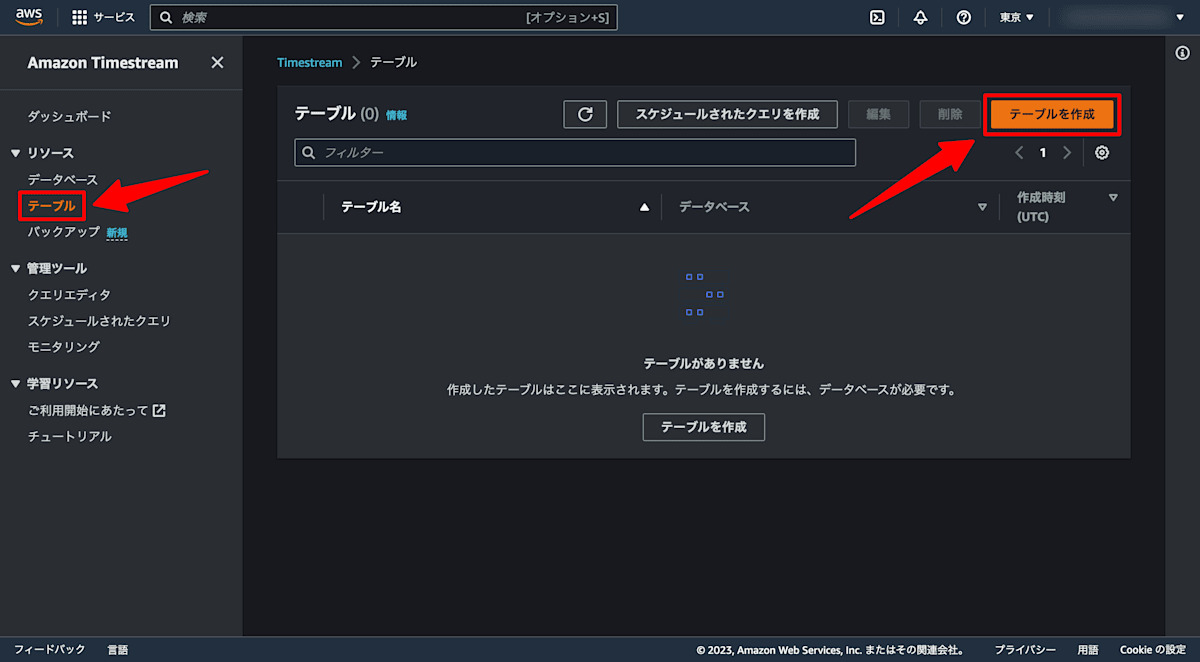The width and height of the screenshot is (1200, 662).
Task: Open the help question mark icon
Action: coord(964,17)
